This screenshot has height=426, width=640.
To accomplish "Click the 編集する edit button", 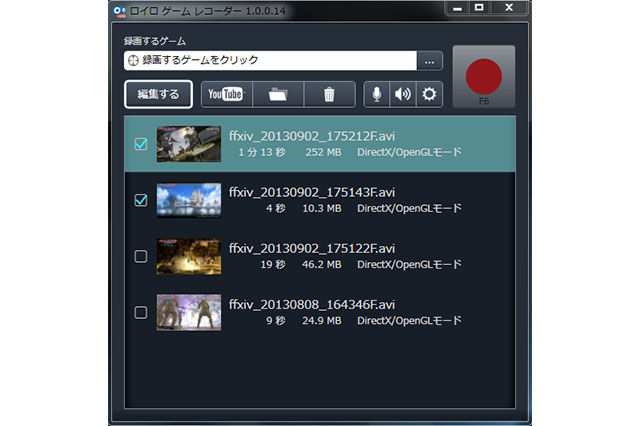I will coord(158,94).
